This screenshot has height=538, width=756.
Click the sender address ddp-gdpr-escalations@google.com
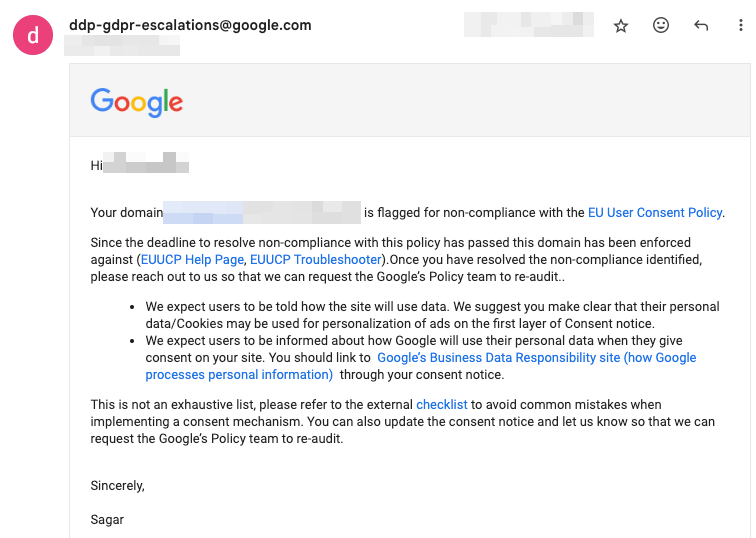point(190,25)
